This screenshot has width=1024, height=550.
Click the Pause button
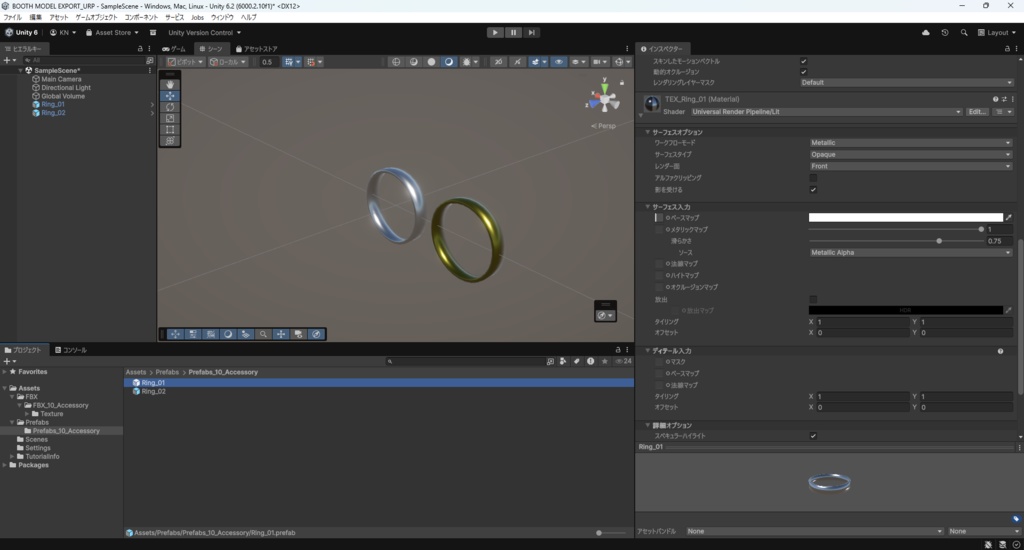(513, 32)
